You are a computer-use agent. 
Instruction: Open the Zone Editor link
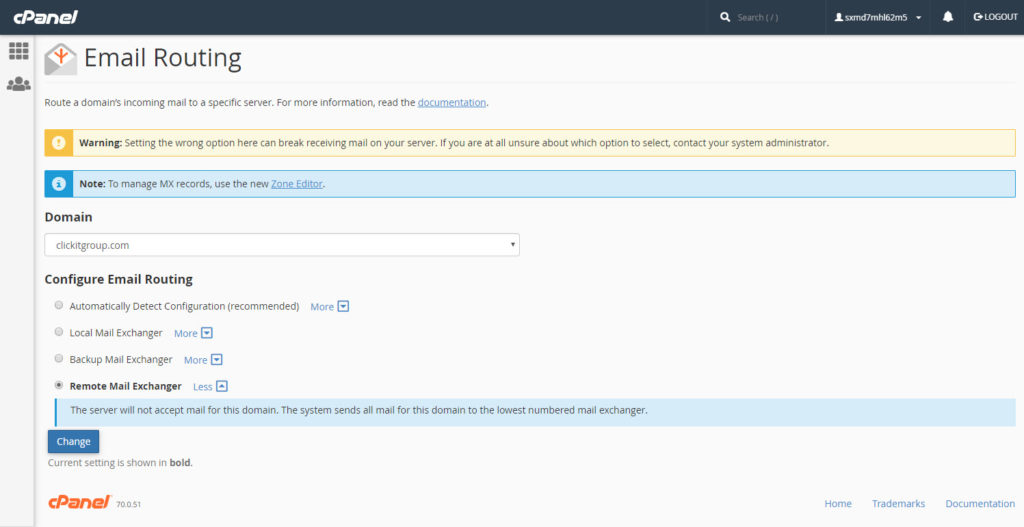(x=297, y=184)
